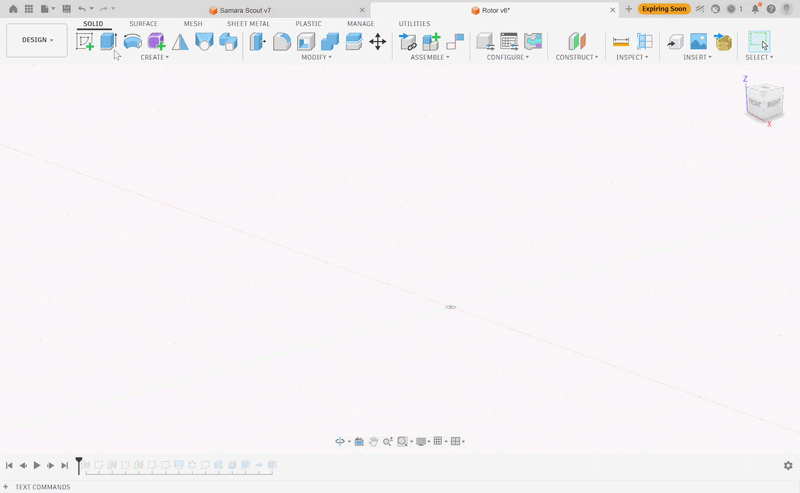This screenshot has width=800, height=493.
Task: Expand the INSERT menu
Action: click(x=697, y=57)
